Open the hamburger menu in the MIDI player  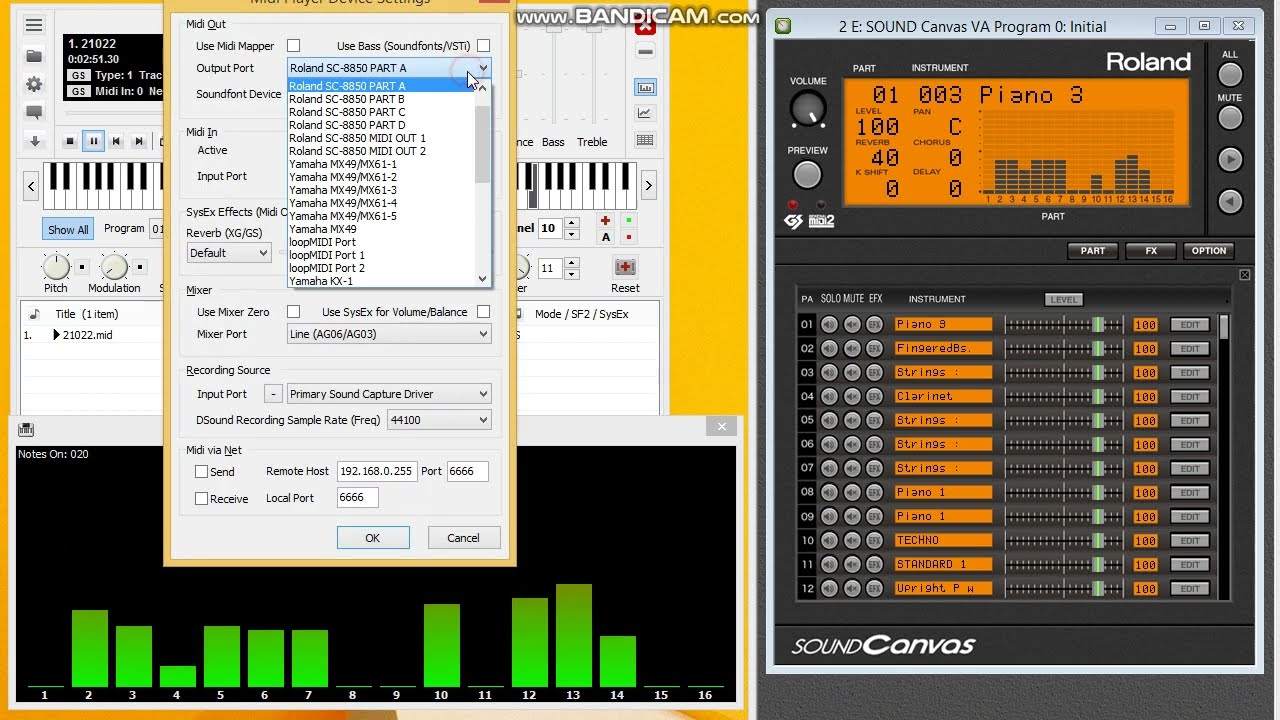click(34, 25)
